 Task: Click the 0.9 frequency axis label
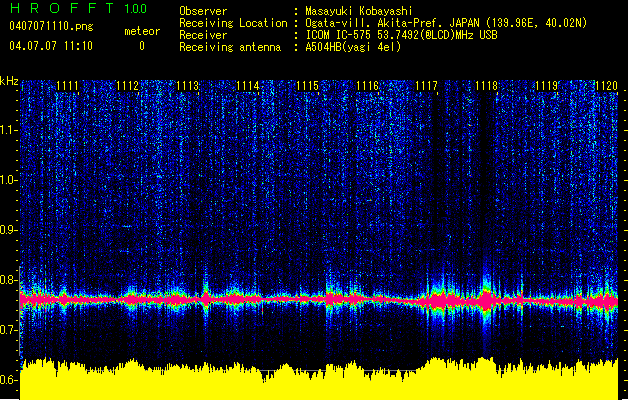pyautogui.click(x=8, y=230)
